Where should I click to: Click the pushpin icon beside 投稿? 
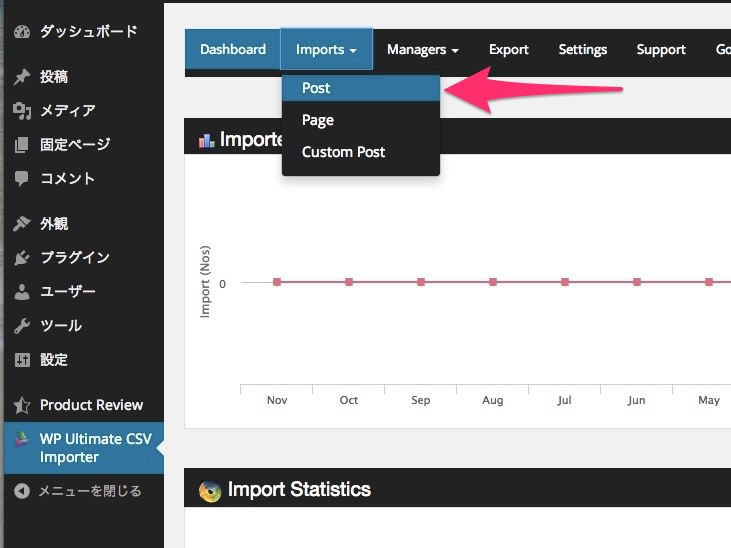coord(22,77)
